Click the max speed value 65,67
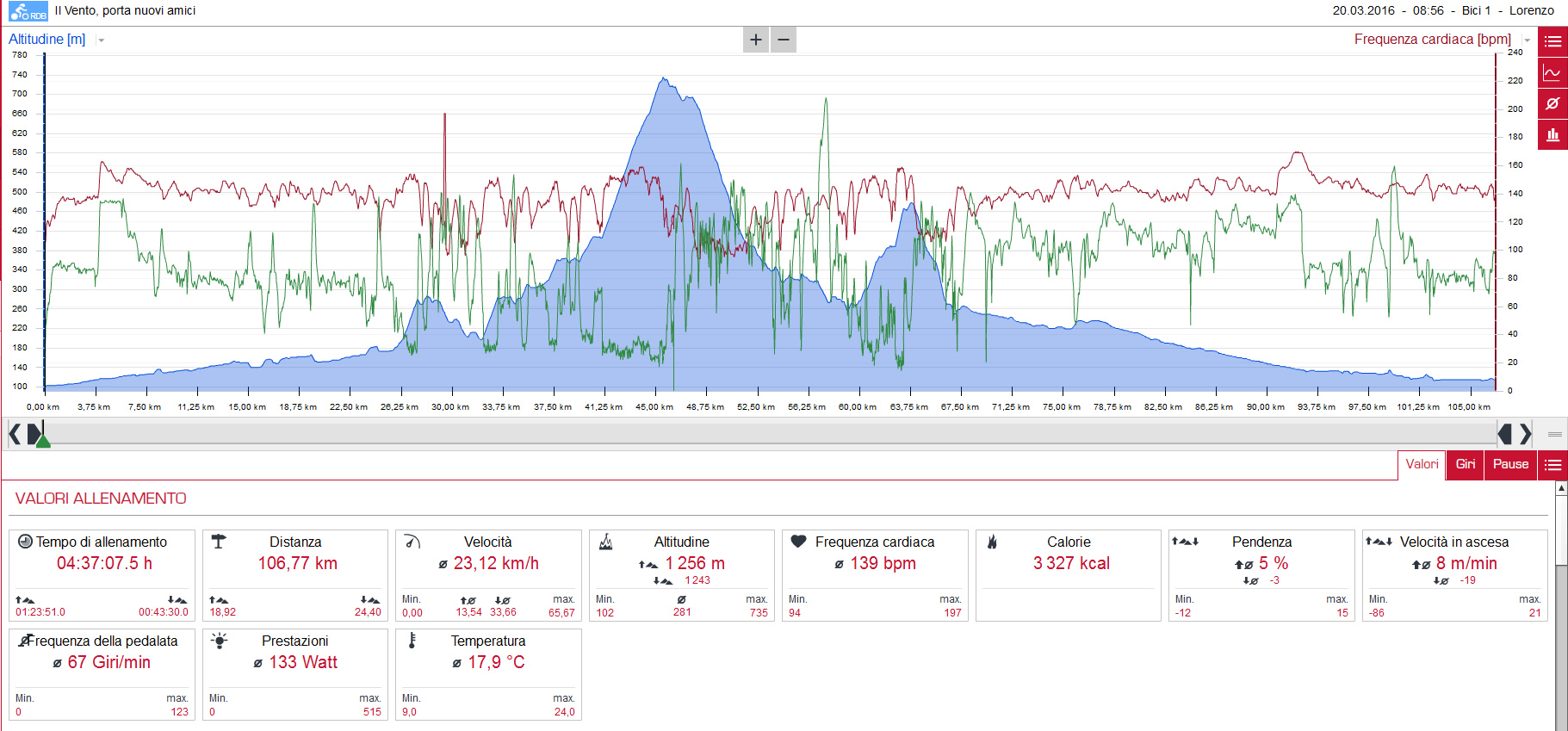 [561, 613]
